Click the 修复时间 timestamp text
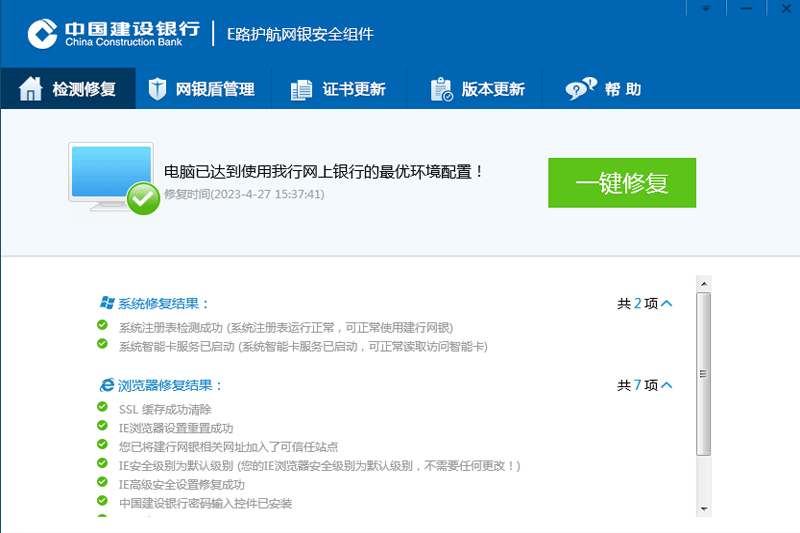The width and height of the screenshot is (800, 533). click(244, 194)
